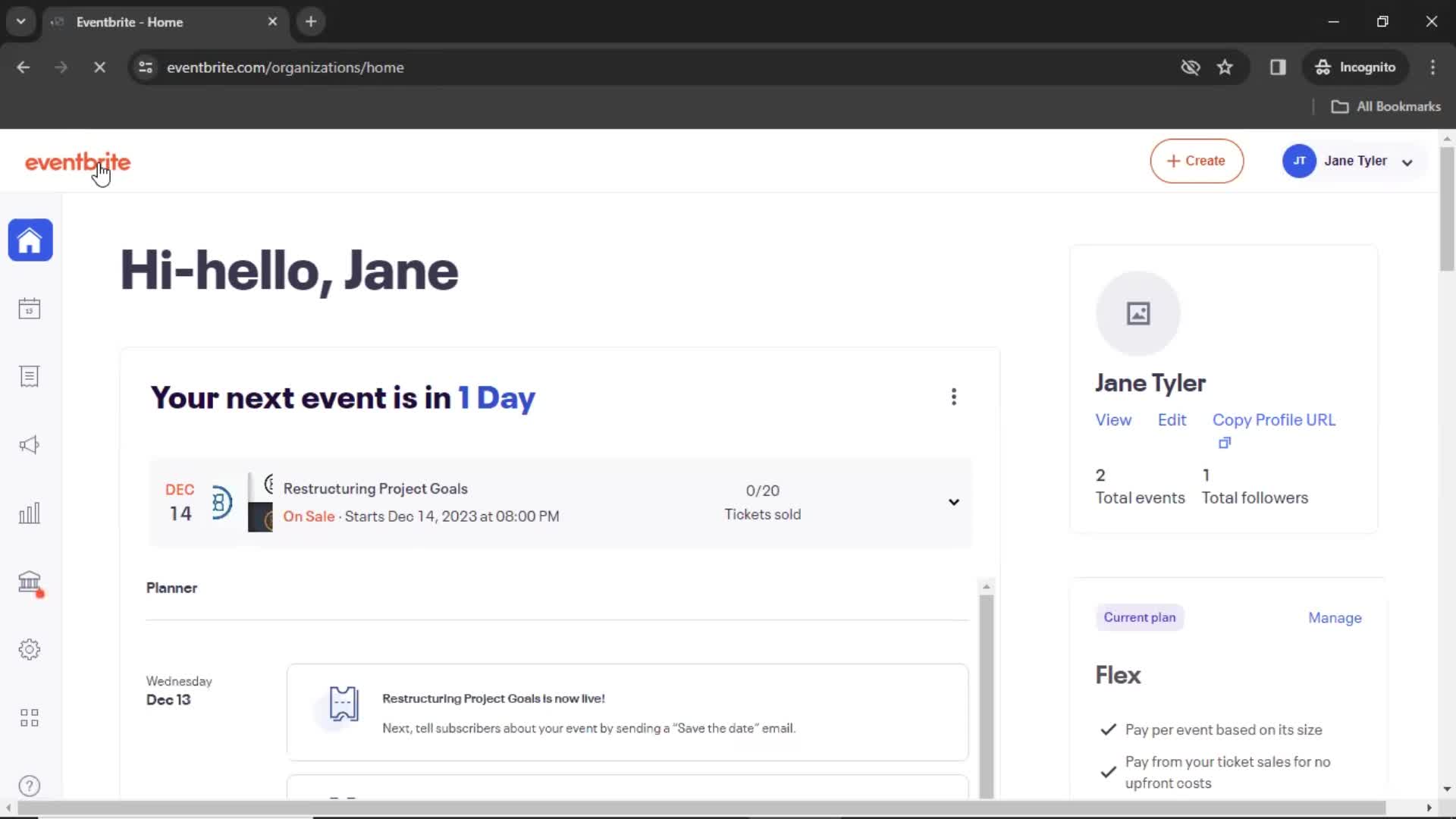Click the Create button
1456x819 pixels.
[1197, 161]
